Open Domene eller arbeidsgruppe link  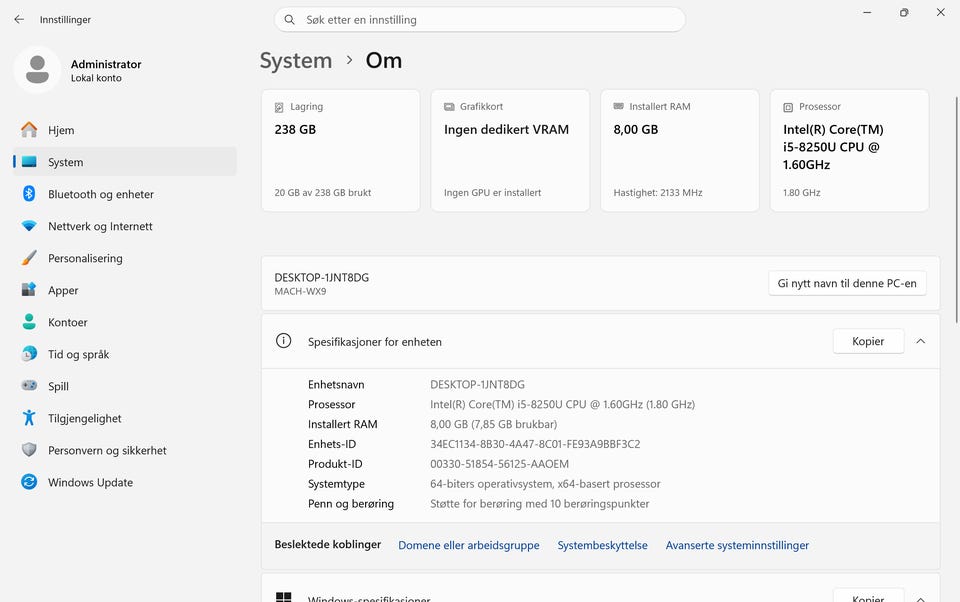coord(468,545)
